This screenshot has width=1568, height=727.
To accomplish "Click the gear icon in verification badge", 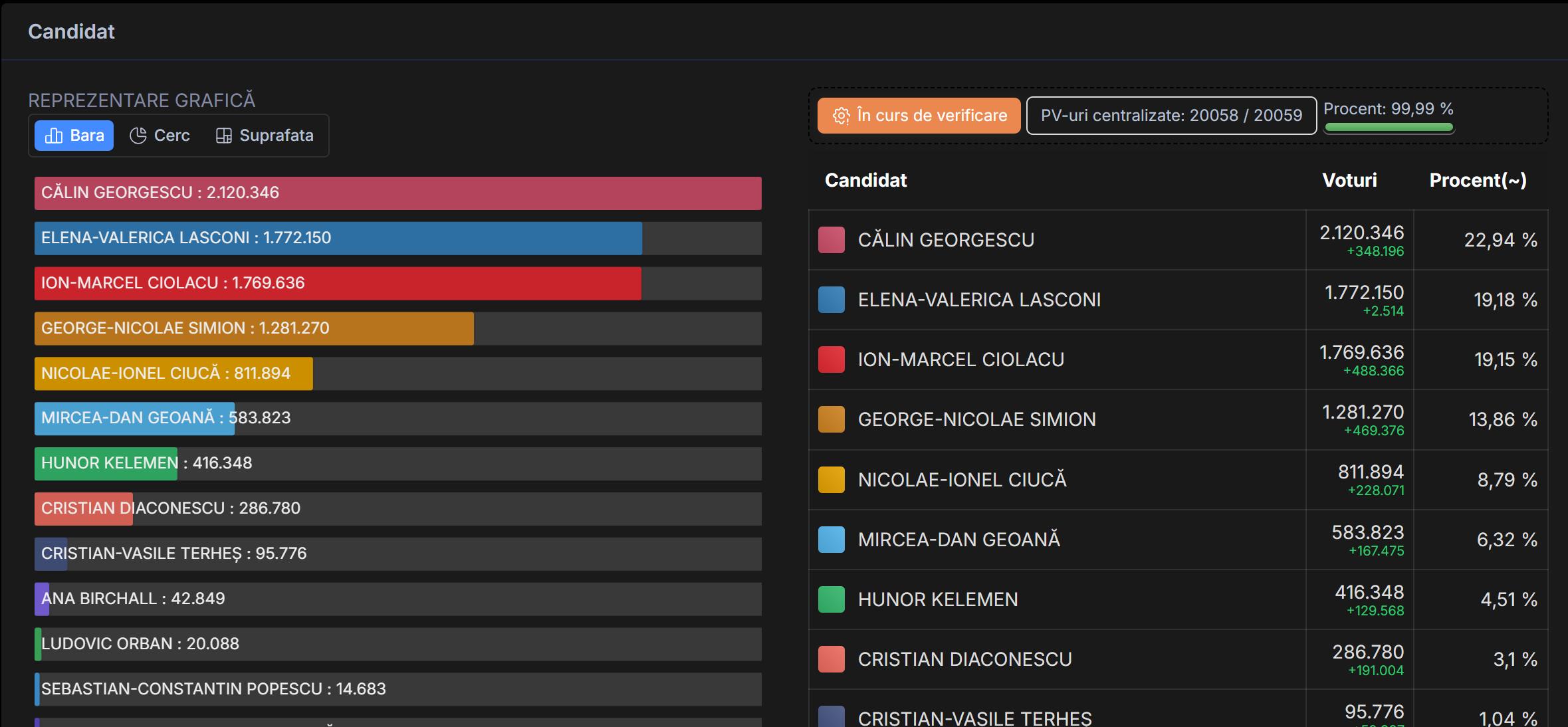I will pyautogui.click(x=841, y=116).
